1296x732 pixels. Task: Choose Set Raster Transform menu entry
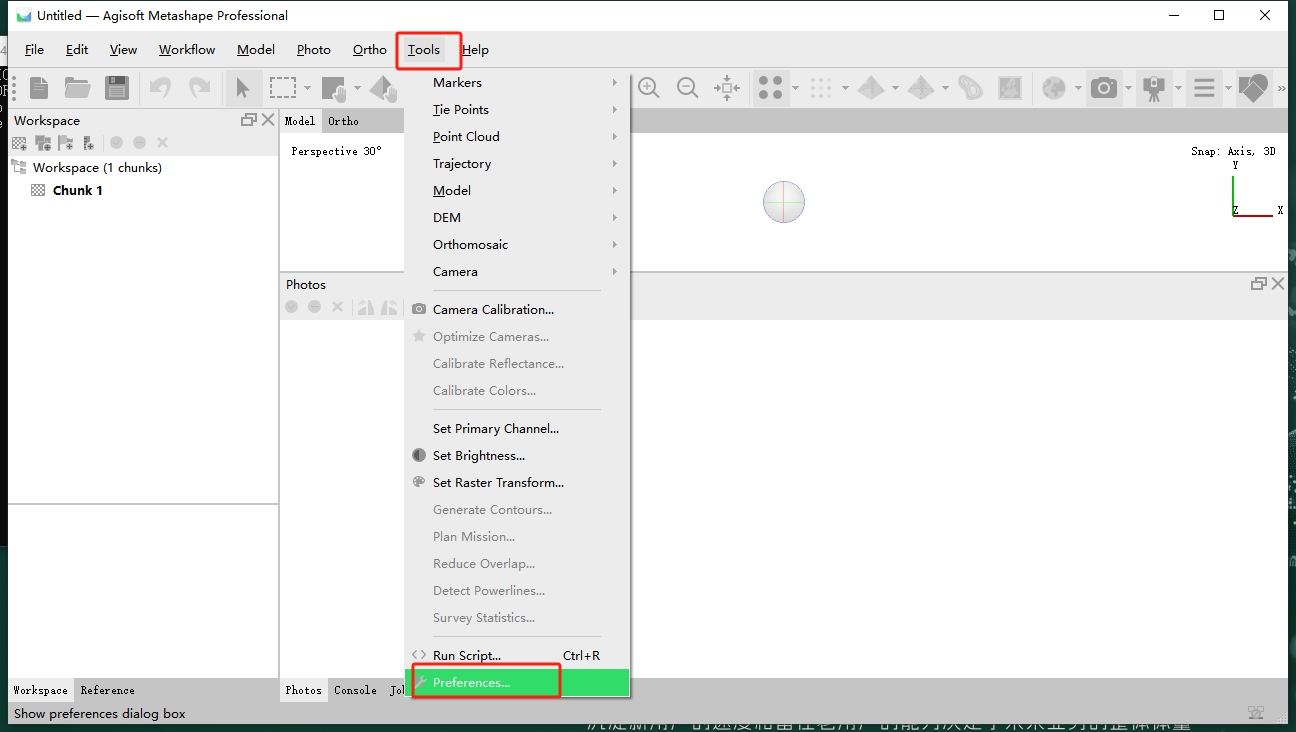[517, 483]
